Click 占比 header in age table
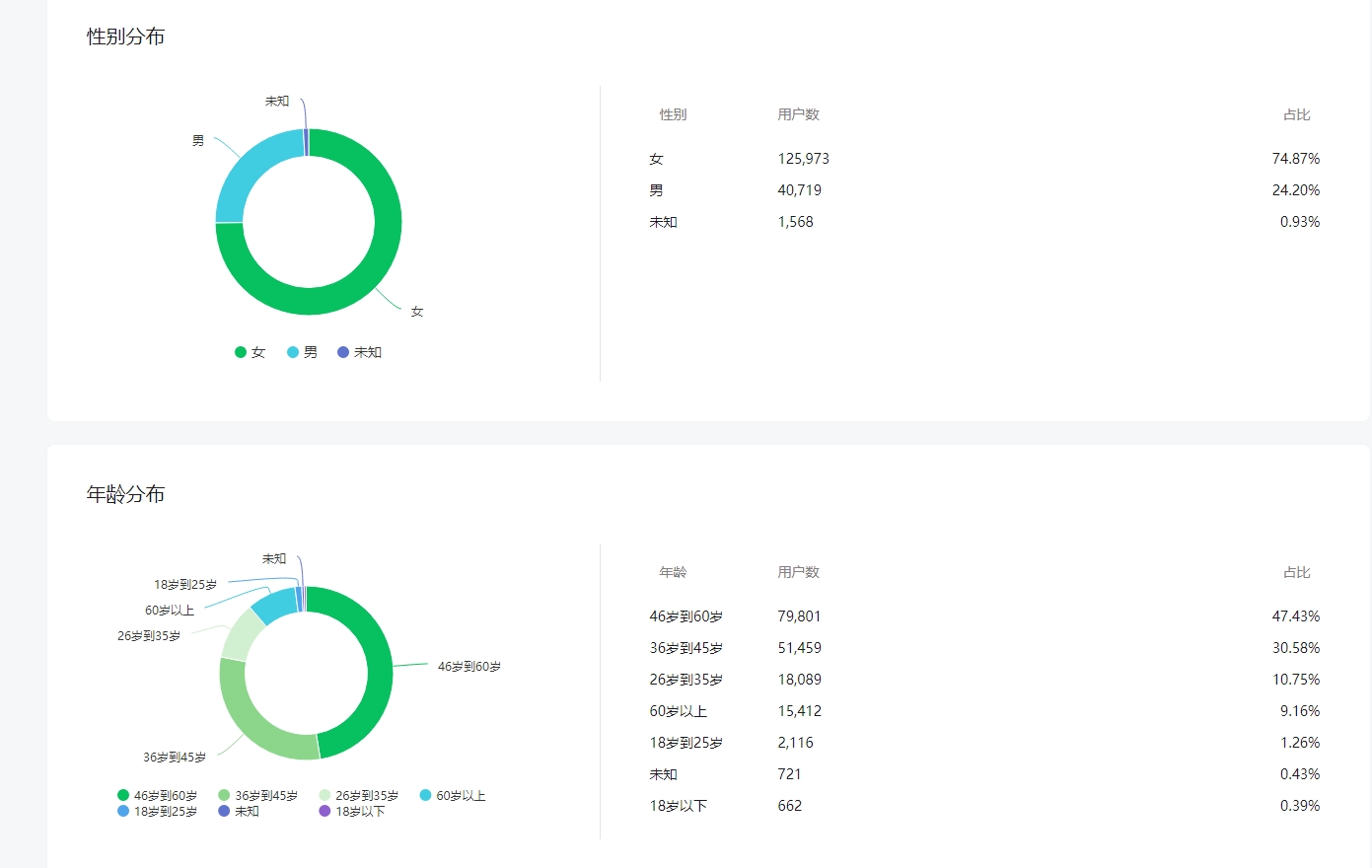The width and height of the screenshot is (1372, 868). 1296,572
